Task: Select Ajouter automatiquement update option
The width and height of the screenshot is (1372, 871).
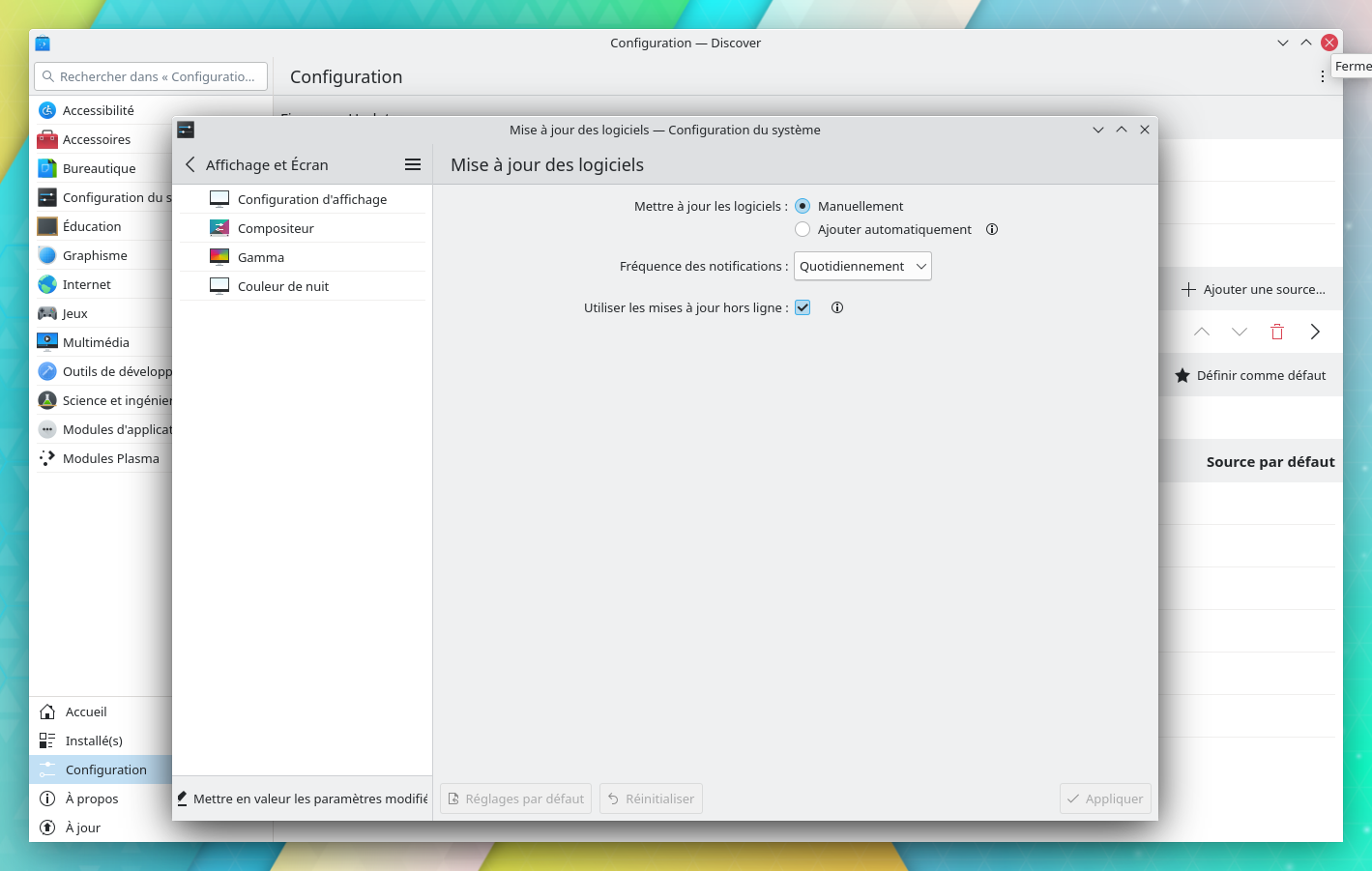Action: pos(803,229)
